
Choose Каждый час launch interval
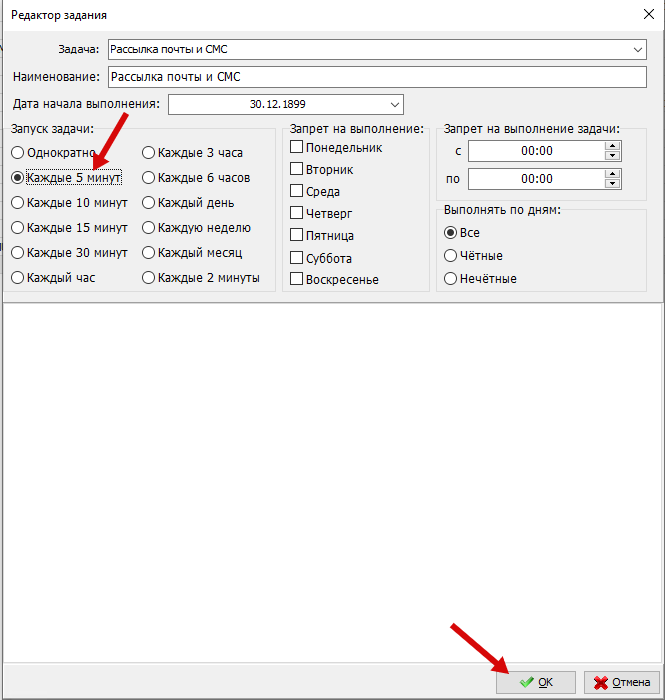pyautogui.click(x=17, y=277)
